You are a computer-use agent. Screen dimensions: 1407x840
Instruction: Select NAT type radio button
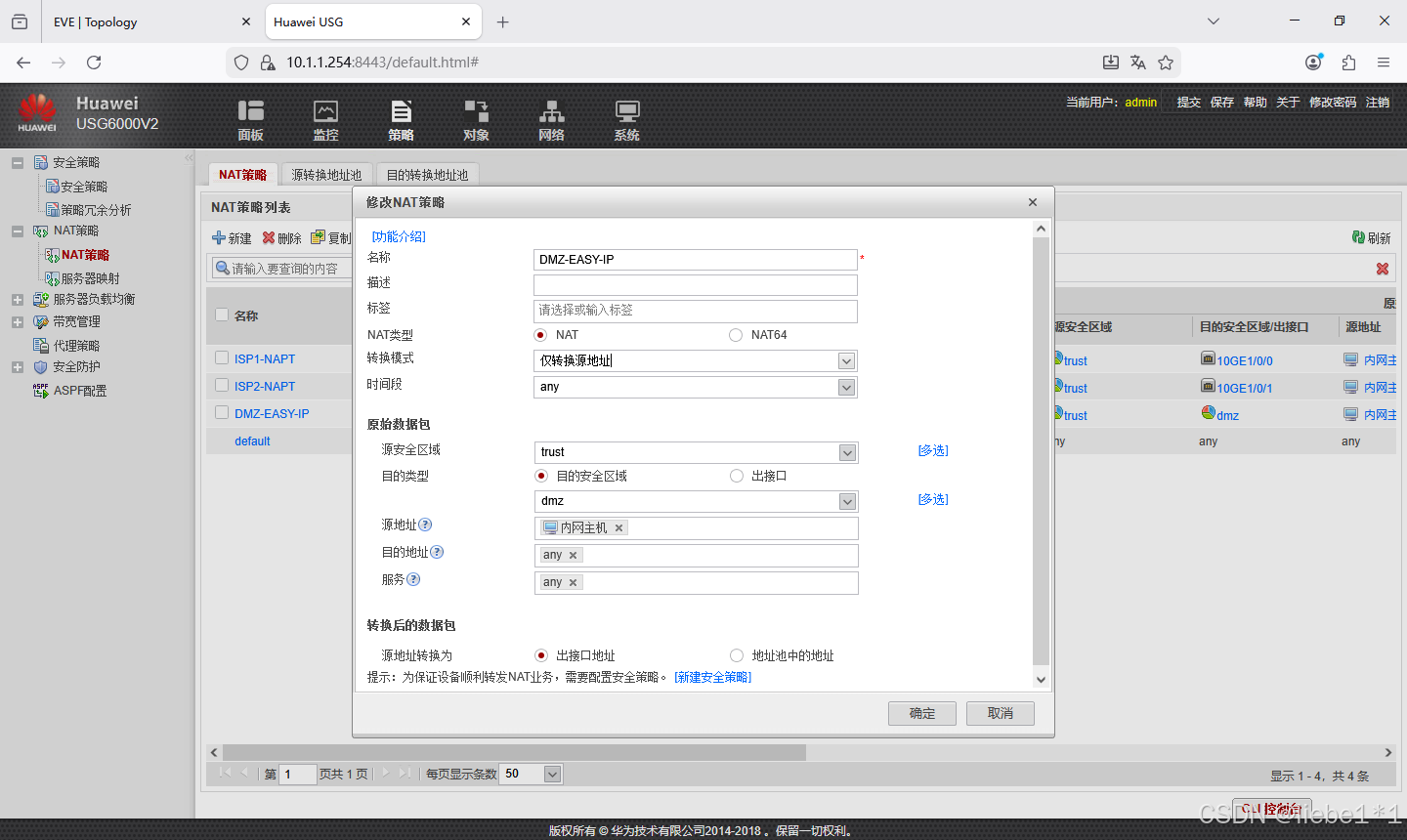(540, 335)
